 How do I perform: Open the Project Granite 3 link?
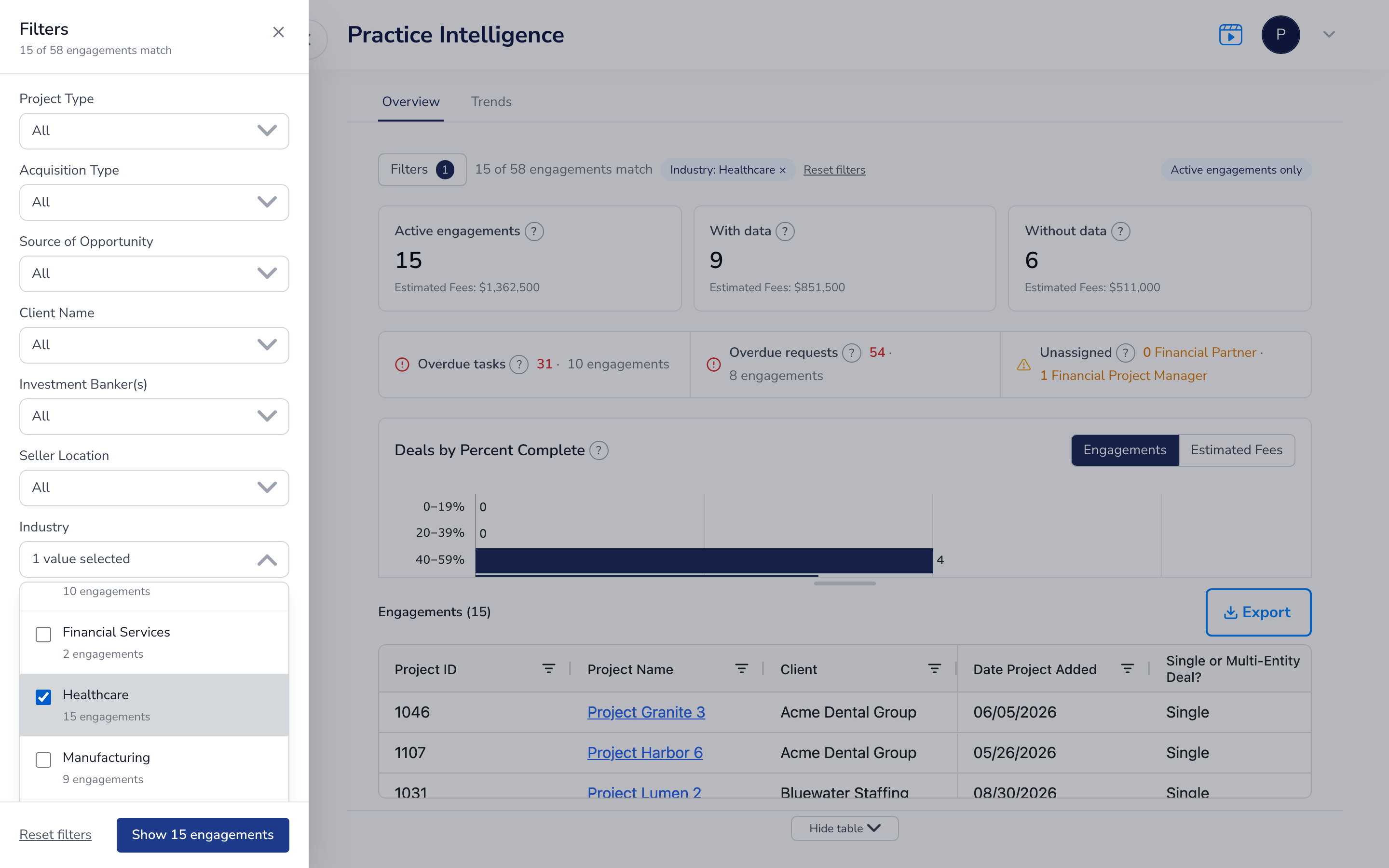point(646,712)
